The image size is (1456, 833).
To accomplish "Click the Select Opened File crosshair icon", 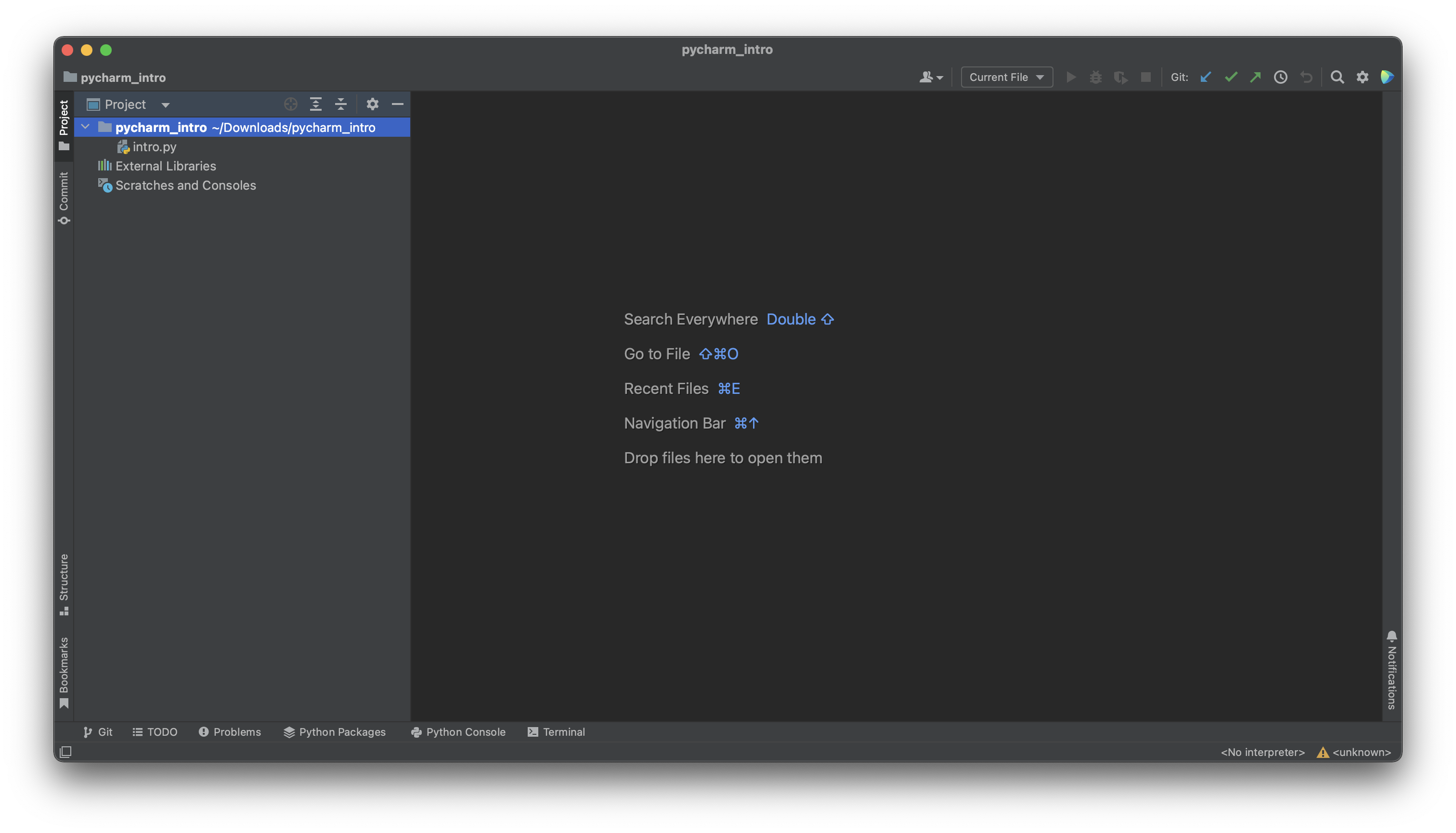I will (x=291, y=104).
